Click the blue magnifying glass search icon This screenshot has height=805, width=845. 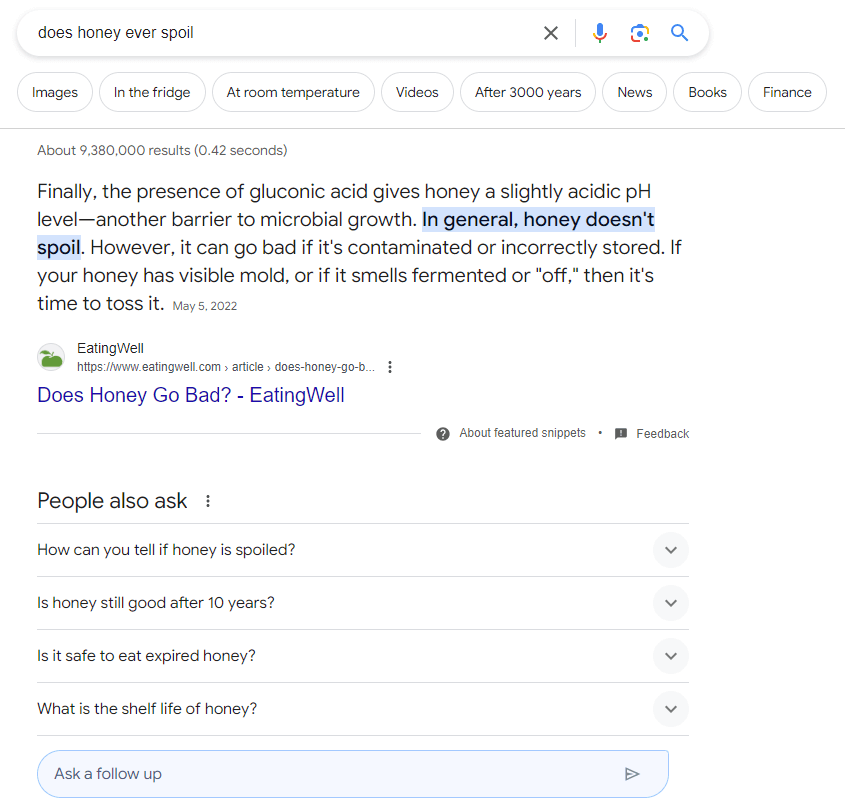[680, 33]
